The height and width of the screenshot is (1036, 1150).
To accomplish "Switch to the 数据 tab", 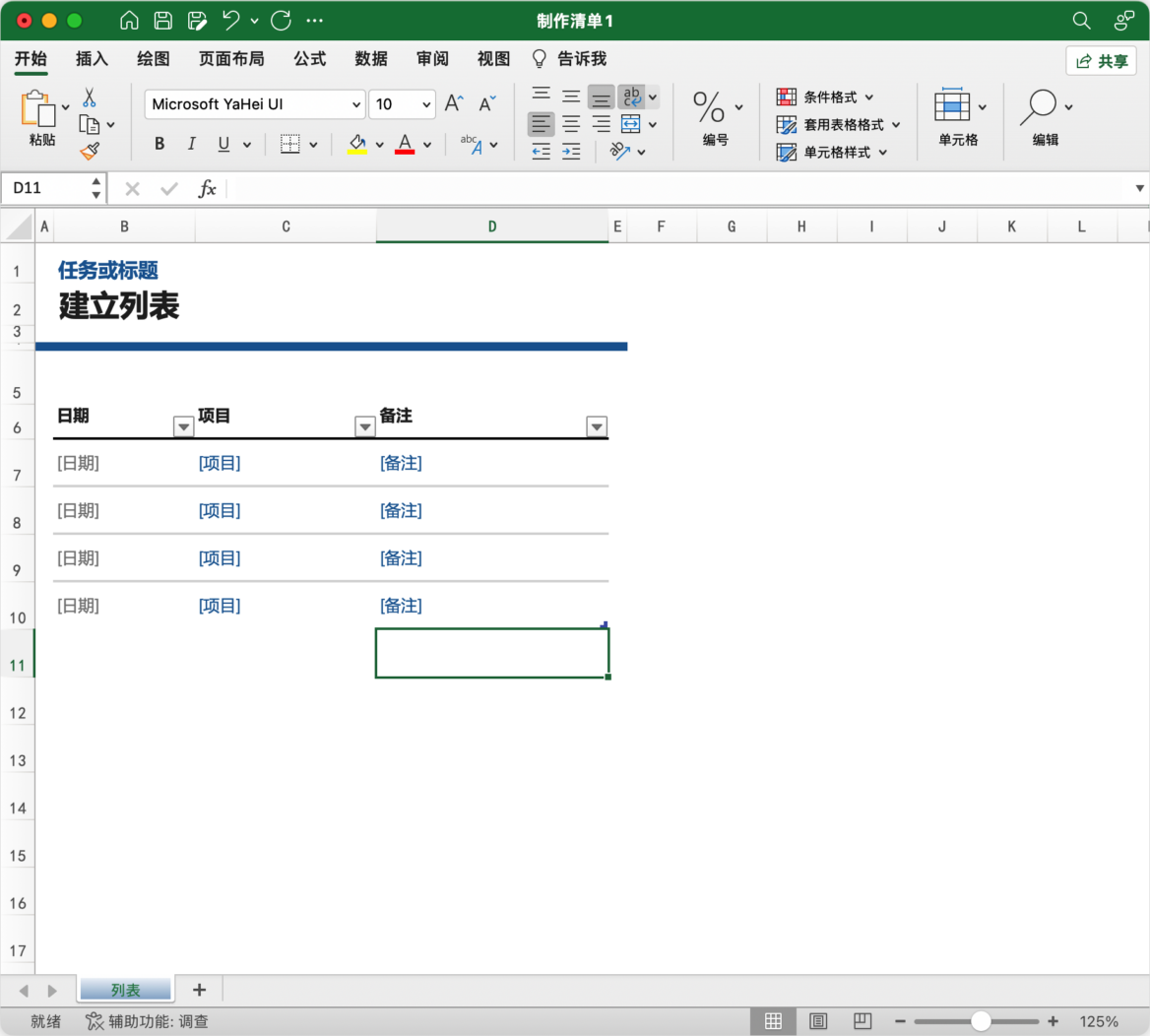I will pos(371,59).
